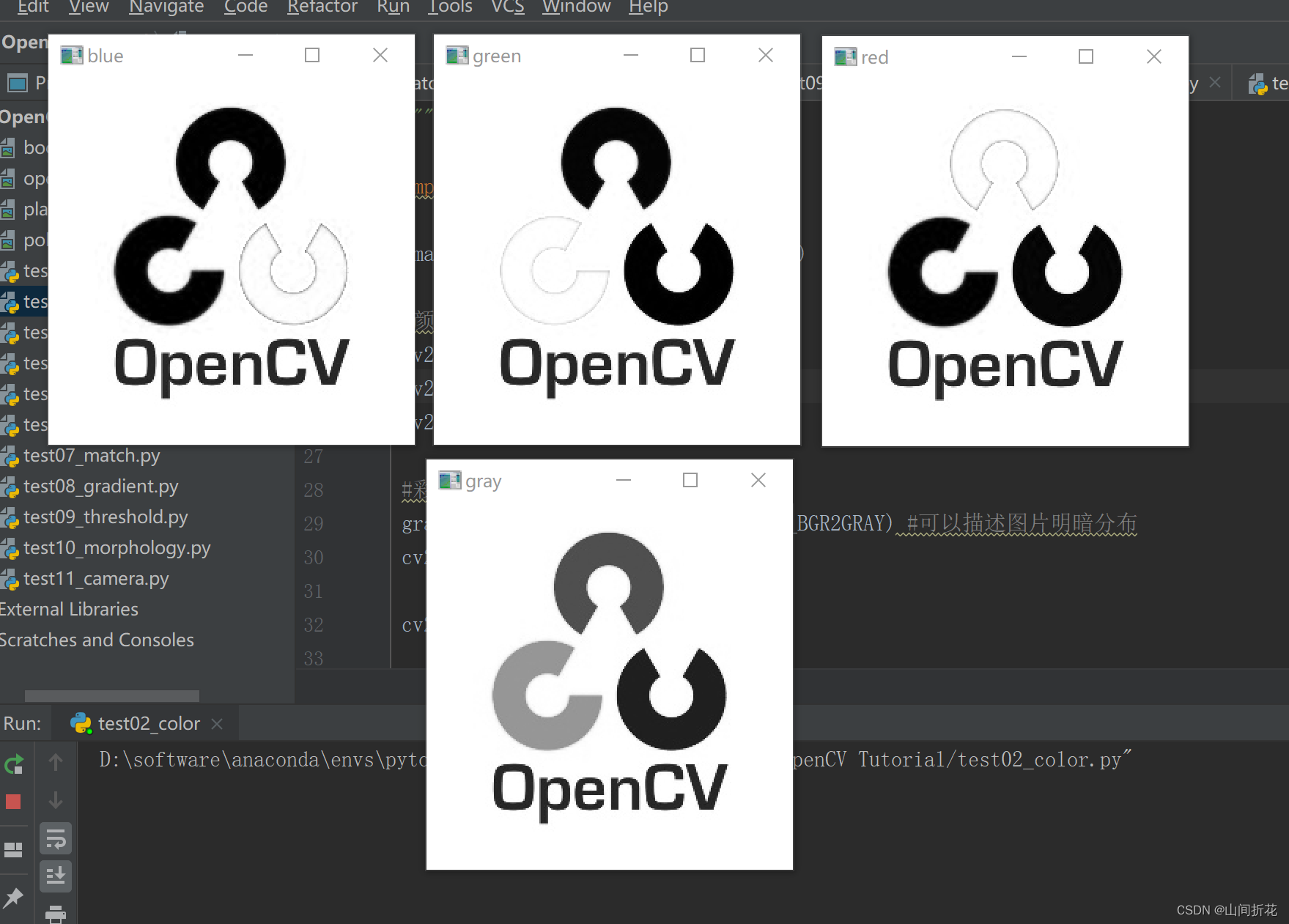Click the console output path text
The image size is (1289, 924).
[616, 759]
